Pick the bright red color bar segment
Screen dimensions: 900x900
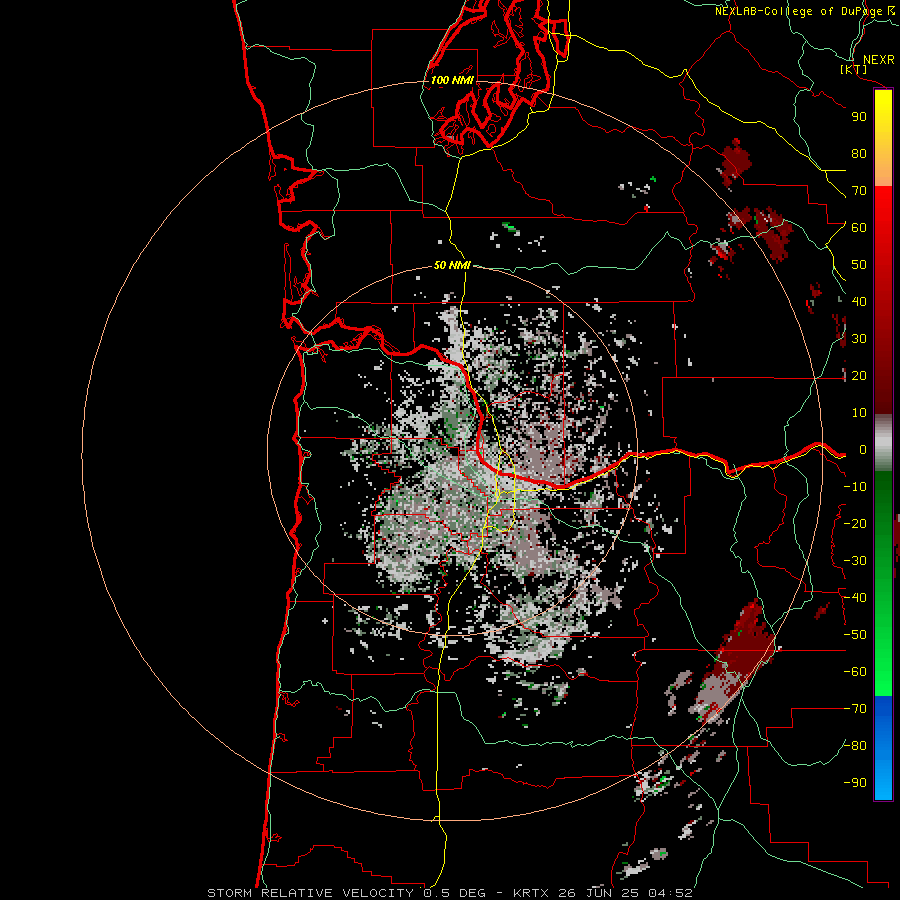click(883, 207)
